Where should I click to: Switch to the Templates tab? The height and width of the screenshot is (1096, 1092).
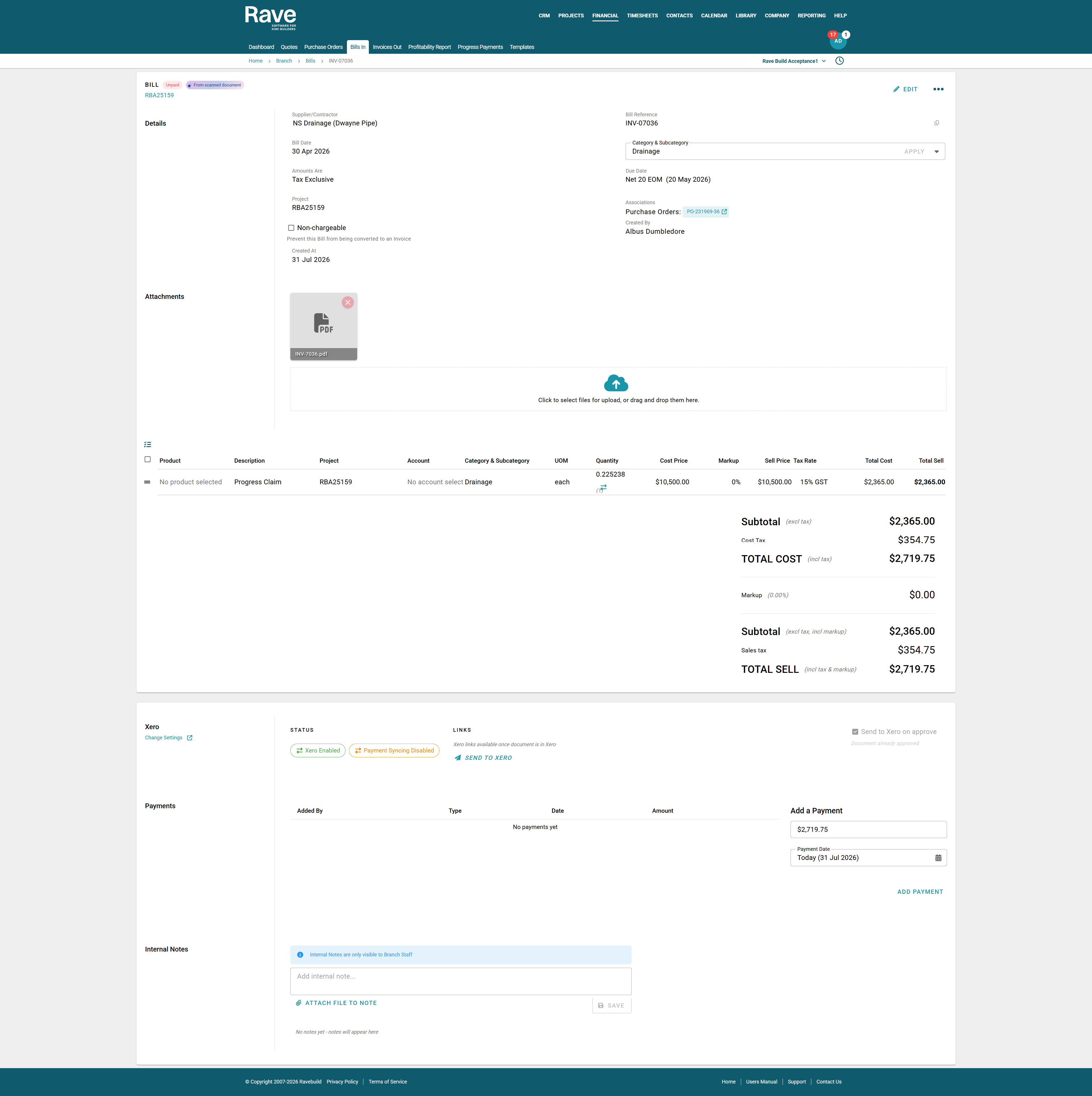pyautogui.click(x=522, y=47)
